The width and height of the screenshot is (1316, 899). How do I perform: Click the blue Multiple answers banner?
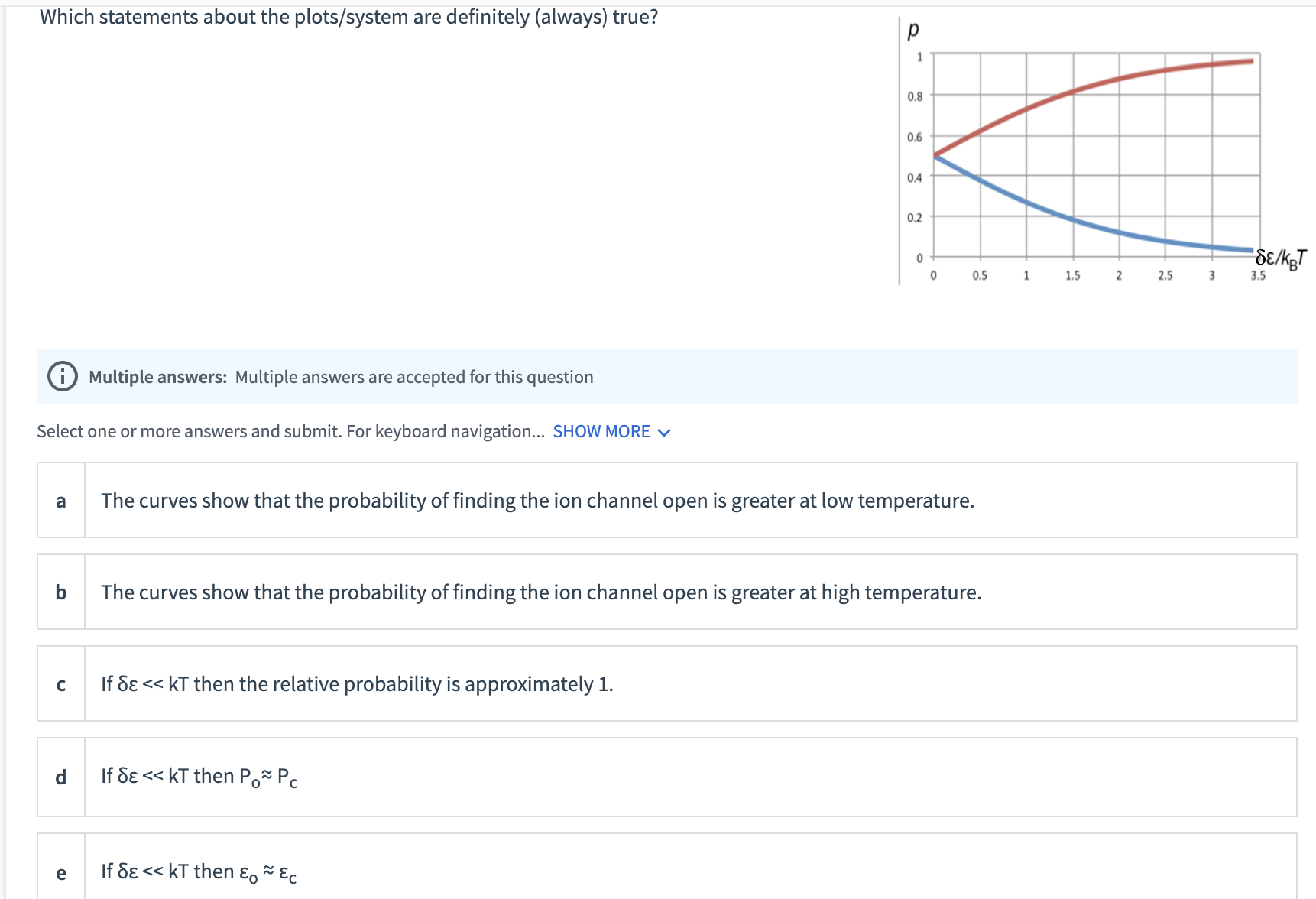665,376
